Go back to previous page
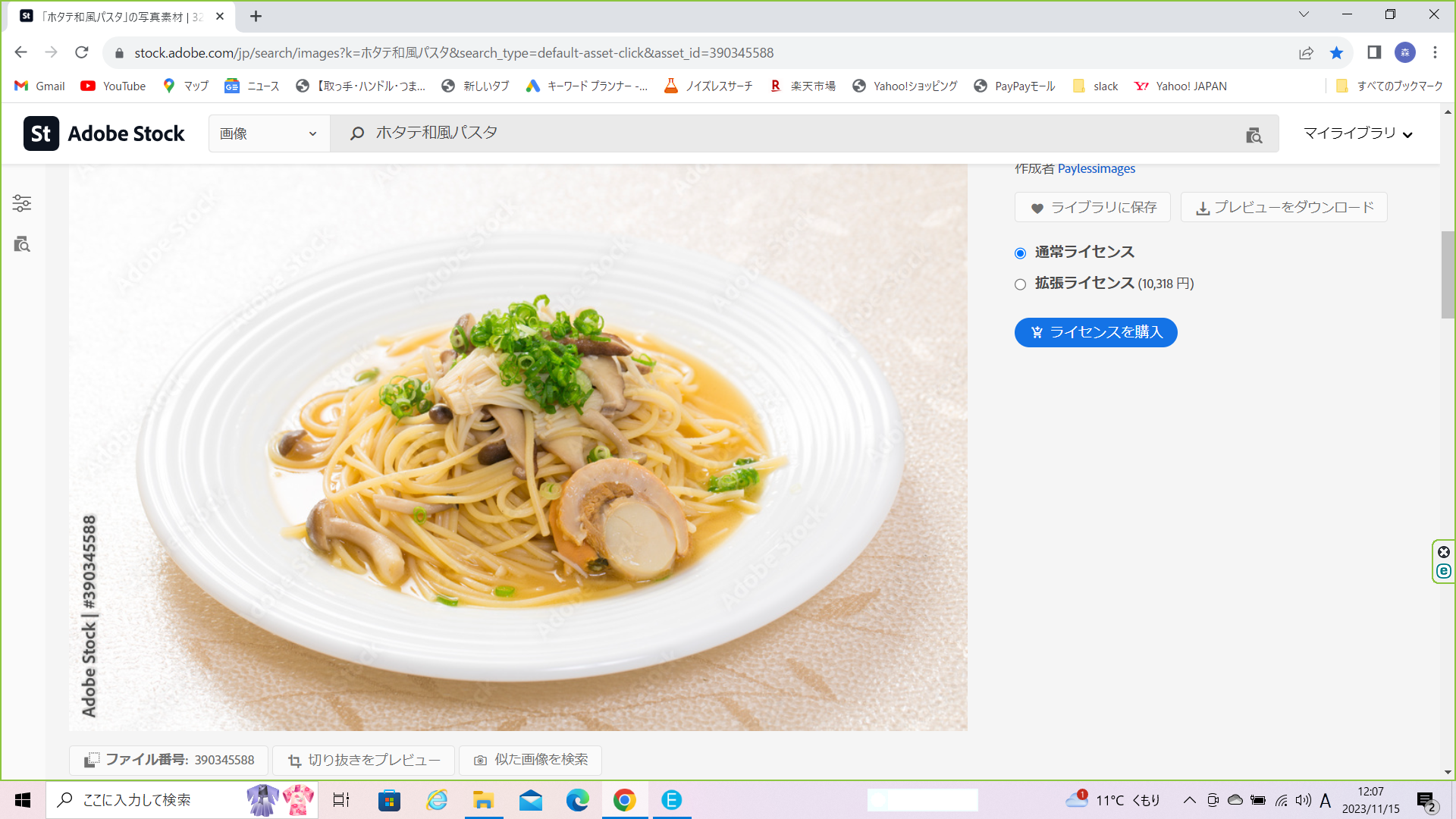 tap(21, 52)
